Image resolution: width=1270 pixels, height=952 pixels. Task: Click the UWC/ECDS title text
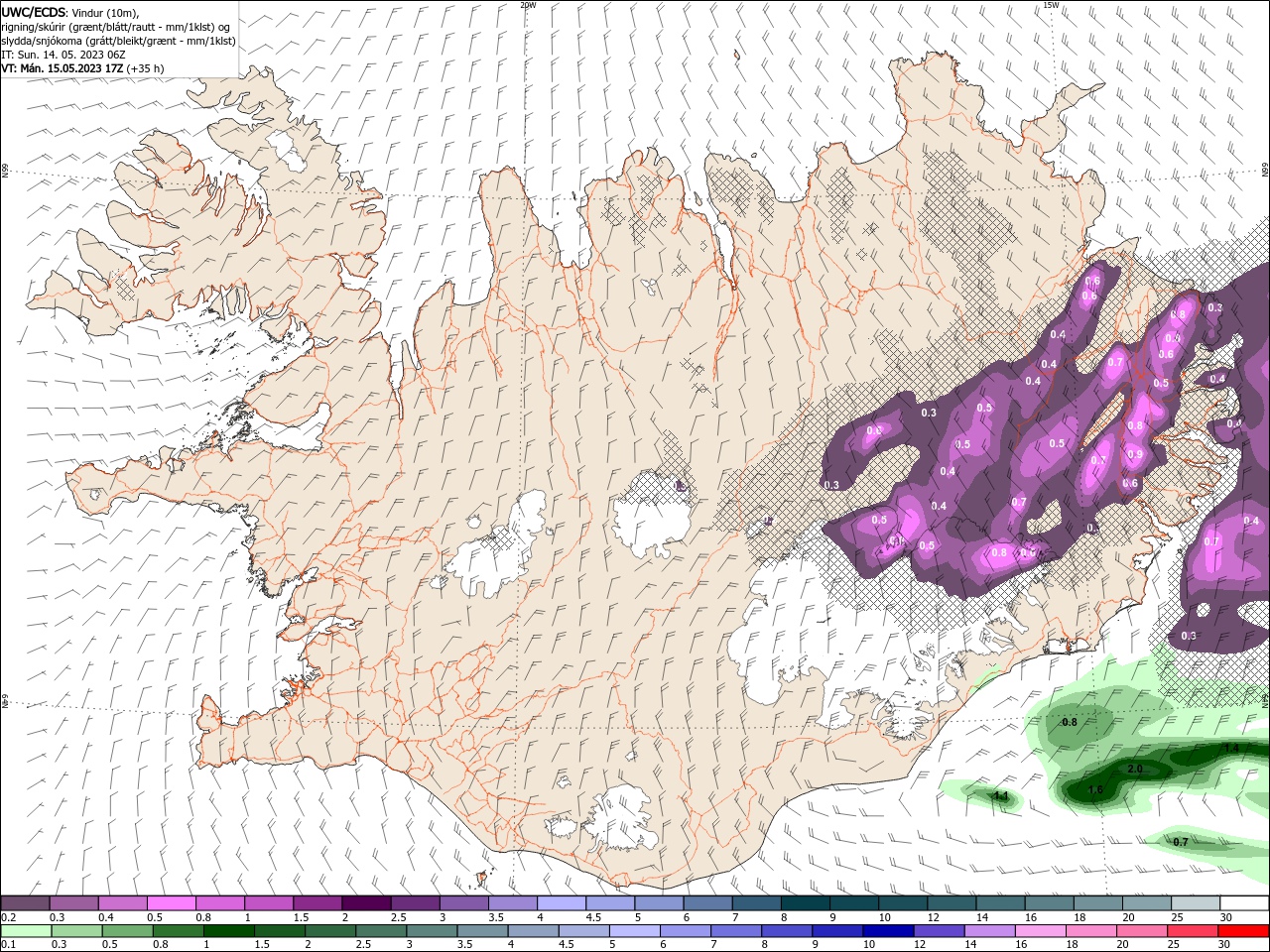coord(34,12)
